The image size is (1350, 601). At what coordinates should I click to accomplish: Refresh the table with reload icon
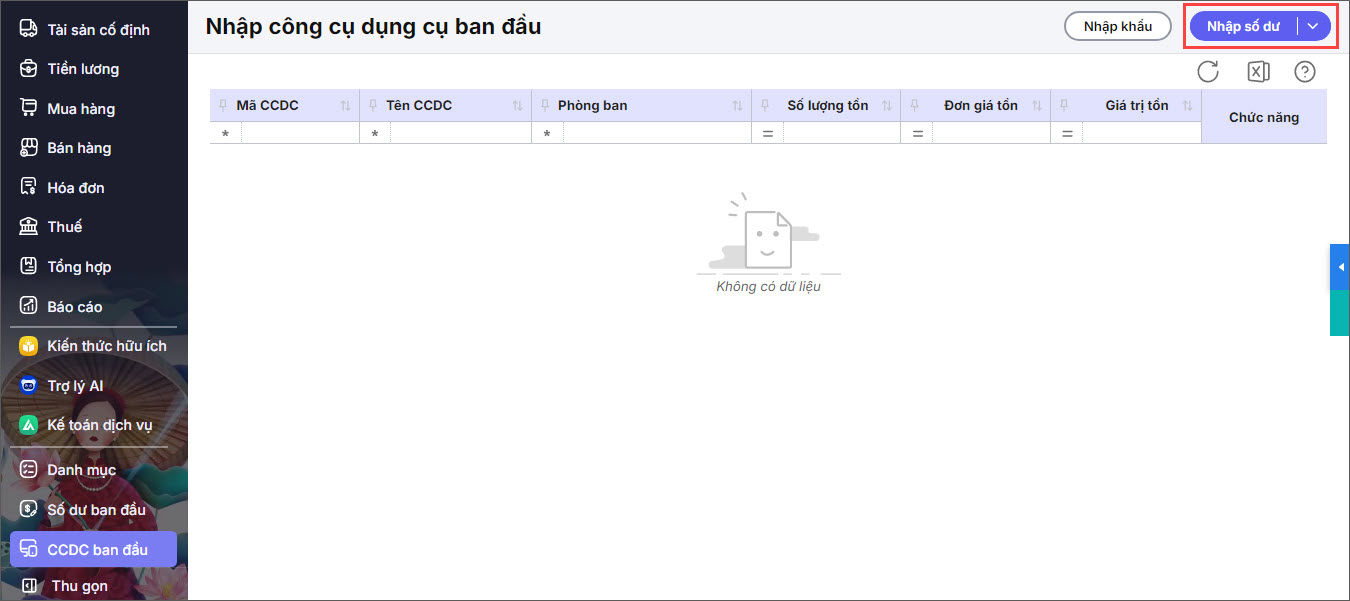click(x=1208, y=71)
